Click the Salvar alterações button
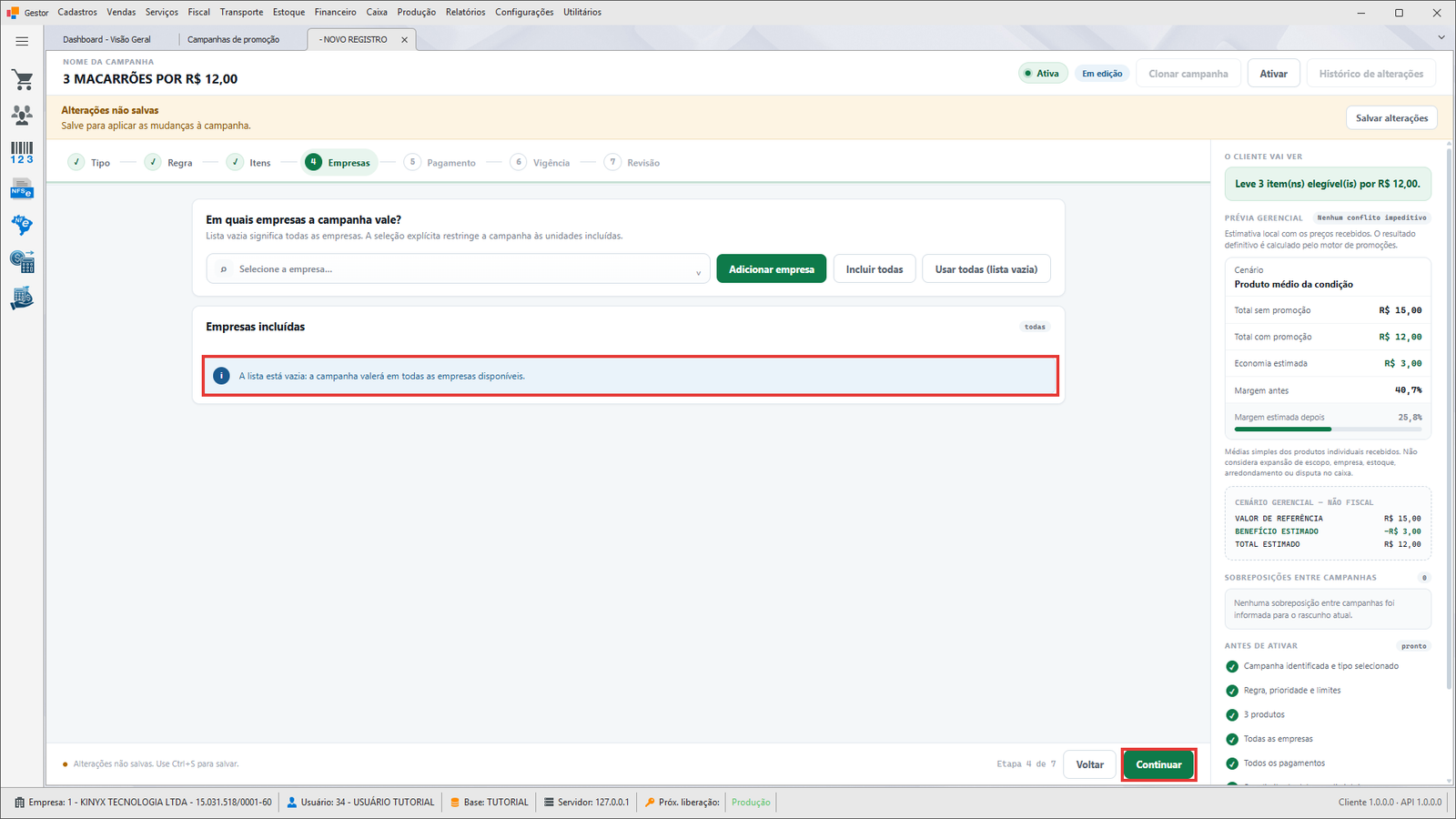The width and height of the screenshot is (1456, 819). [1391, 118]
